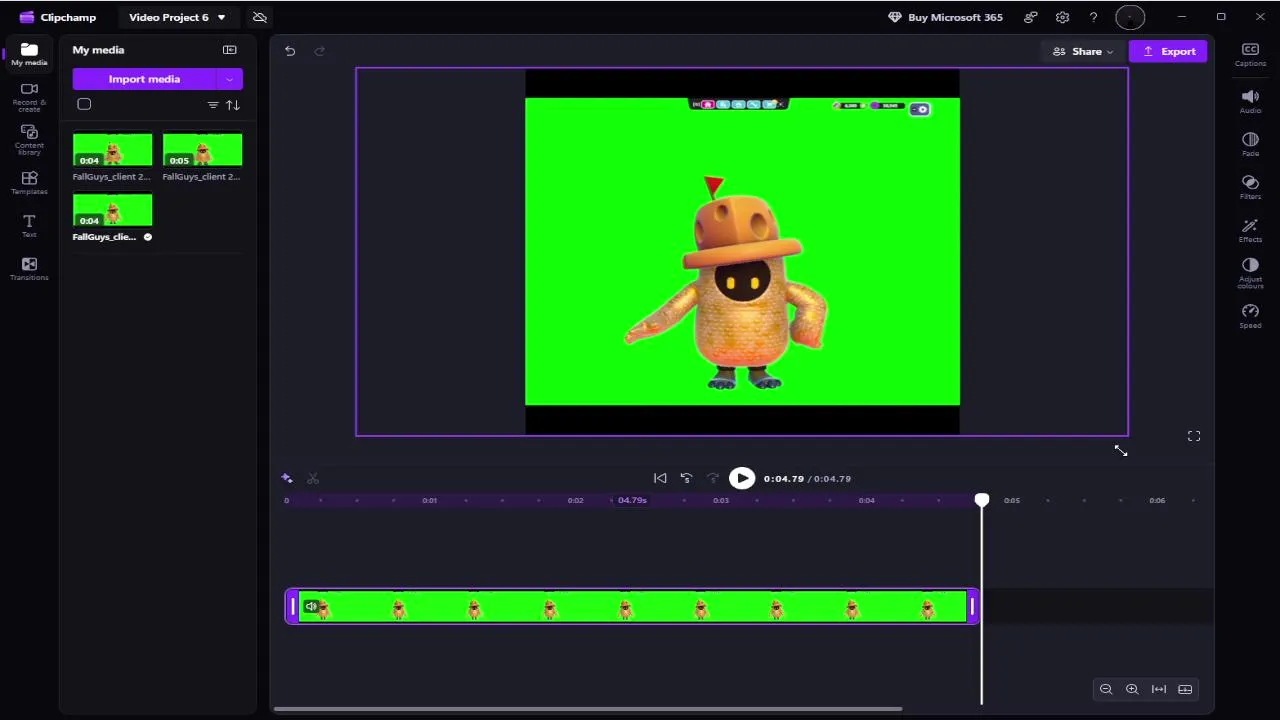The width and height of the screenshot is (1280, 720).
Task: Skip back to the start of the video
Action: (x=660, y=479)
